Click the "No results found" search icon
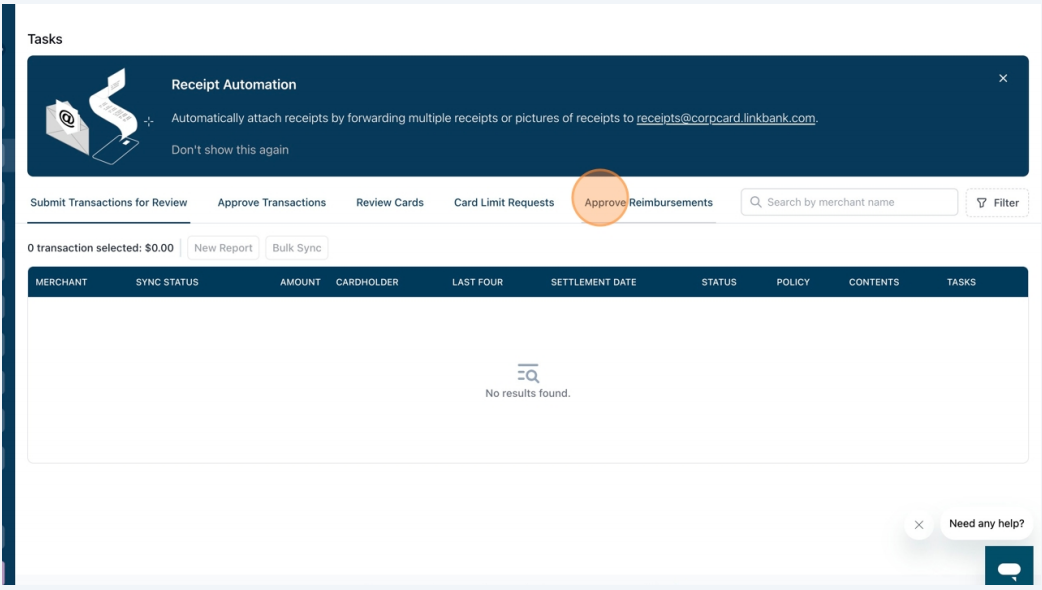The width and height of the screenshot is (1042, 590). pyautogui.click(x=528, y=373)
